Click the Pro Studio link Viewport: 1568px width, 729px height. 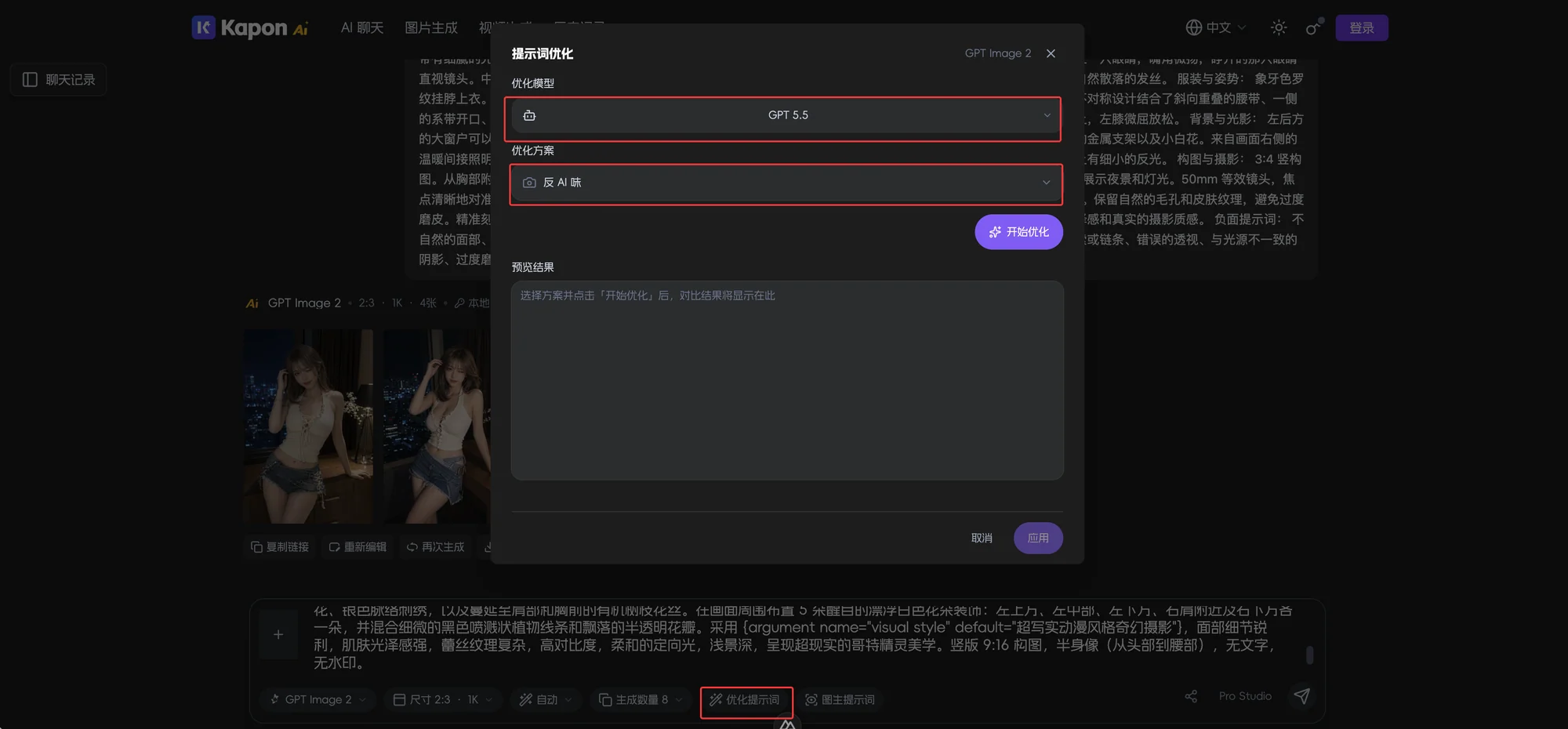(1245, 696)
